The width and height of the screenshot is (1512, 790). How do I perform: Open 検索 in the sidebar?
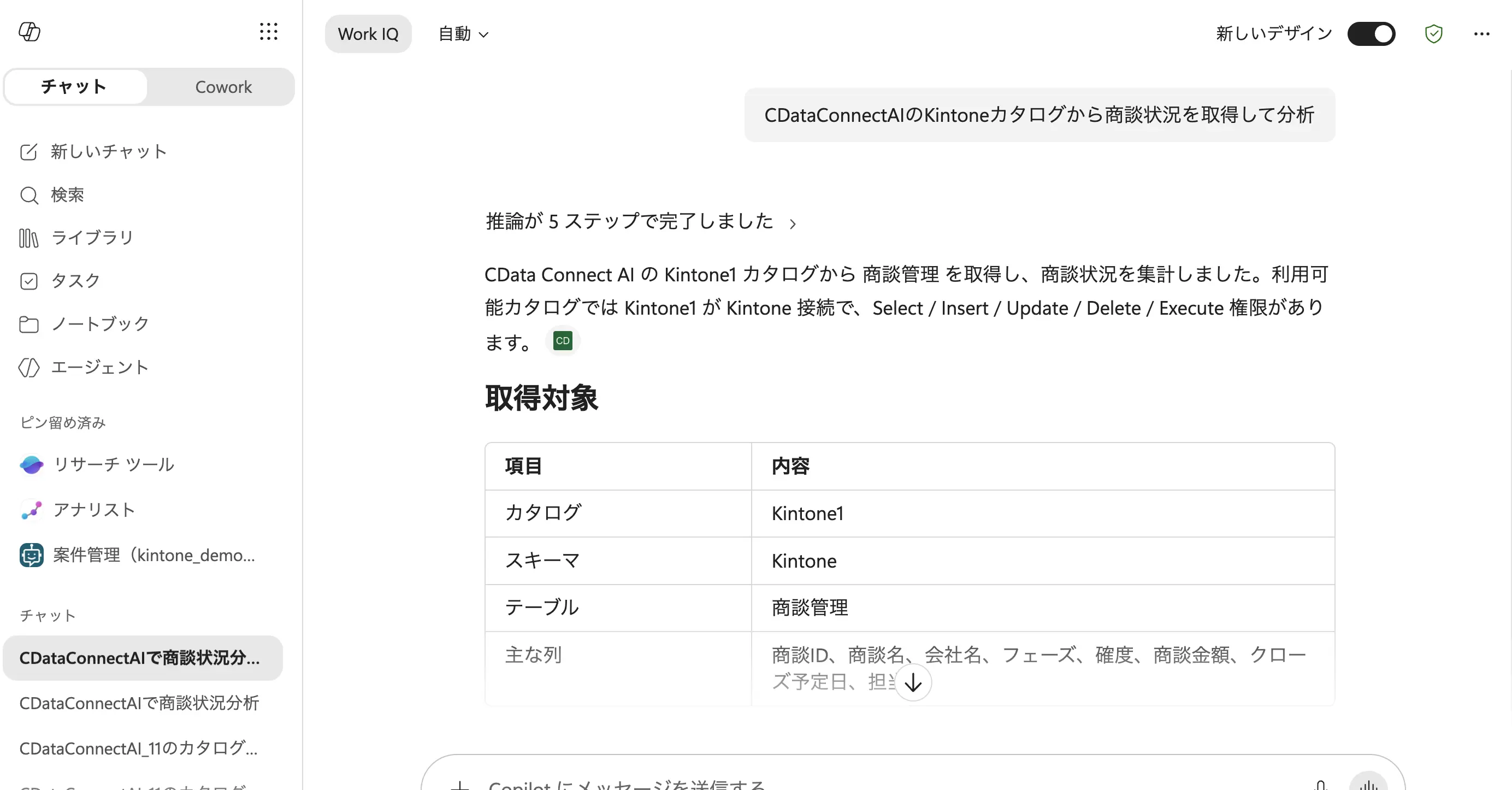68,195
